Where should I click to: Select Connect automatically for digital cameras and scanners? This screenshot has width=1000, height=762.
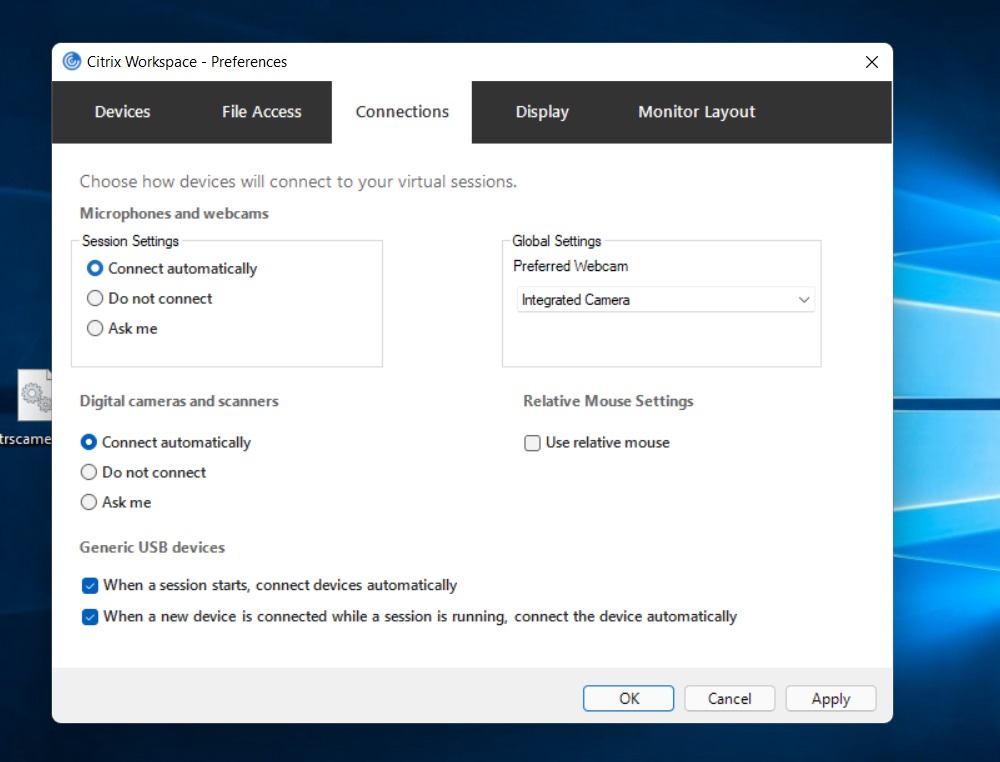tap(89, 442)
